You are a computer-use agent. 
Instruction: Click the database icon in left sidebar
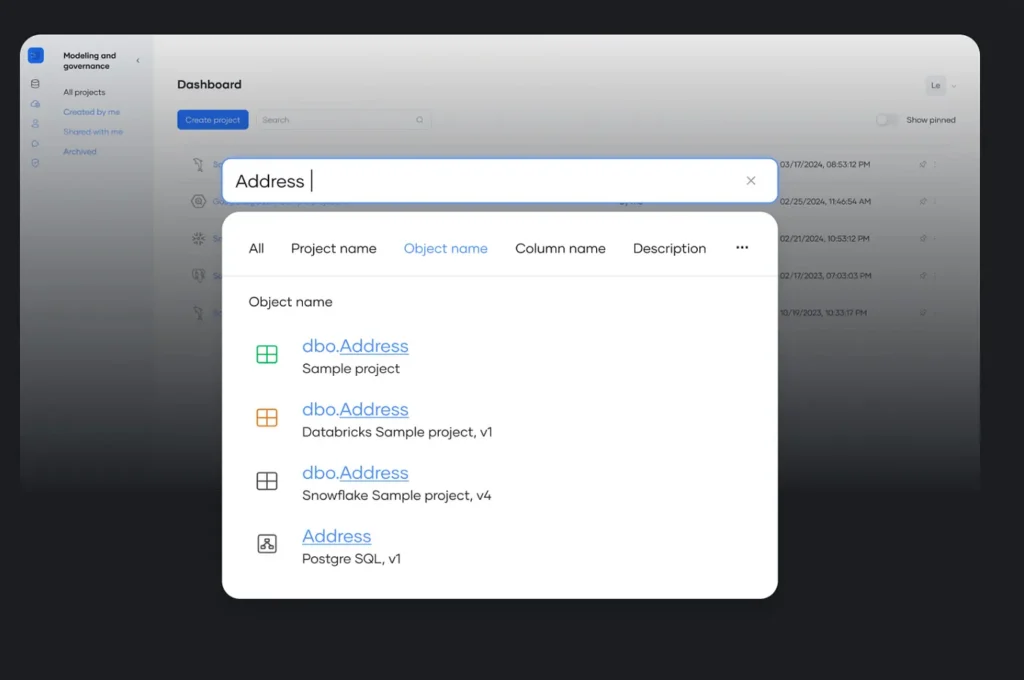click(35, 84)
